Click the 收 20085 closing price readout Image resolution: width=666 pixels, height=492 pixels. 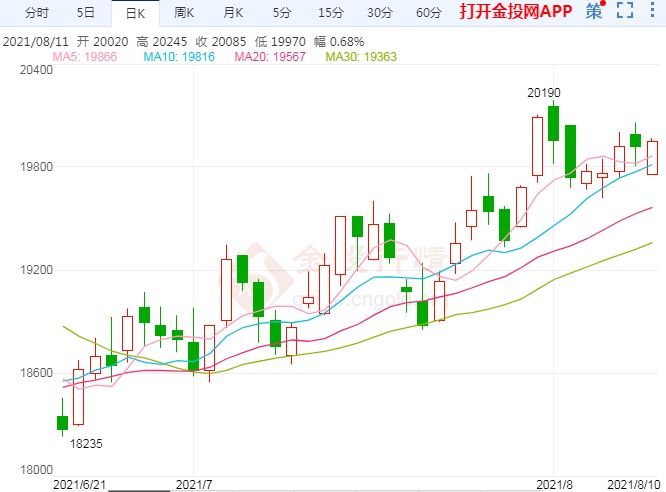tap(221, 42)
